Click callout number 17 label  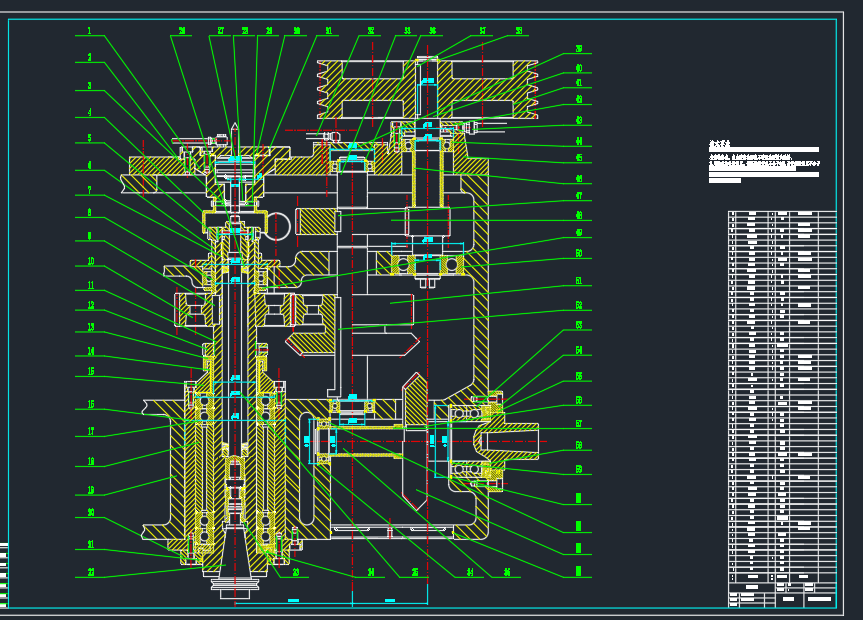click(91, 431)
